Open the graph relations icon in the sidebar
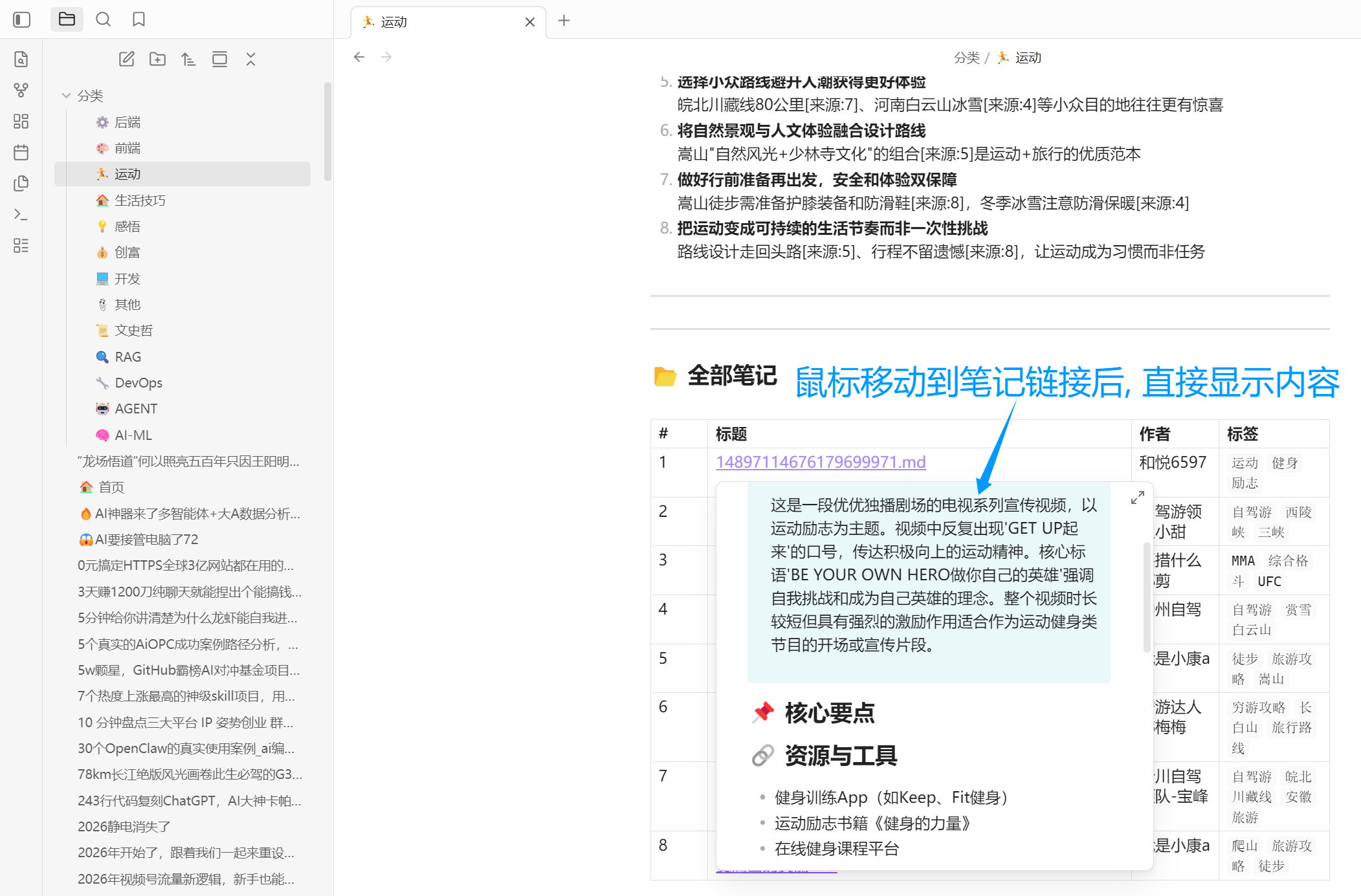 point(21,90)
